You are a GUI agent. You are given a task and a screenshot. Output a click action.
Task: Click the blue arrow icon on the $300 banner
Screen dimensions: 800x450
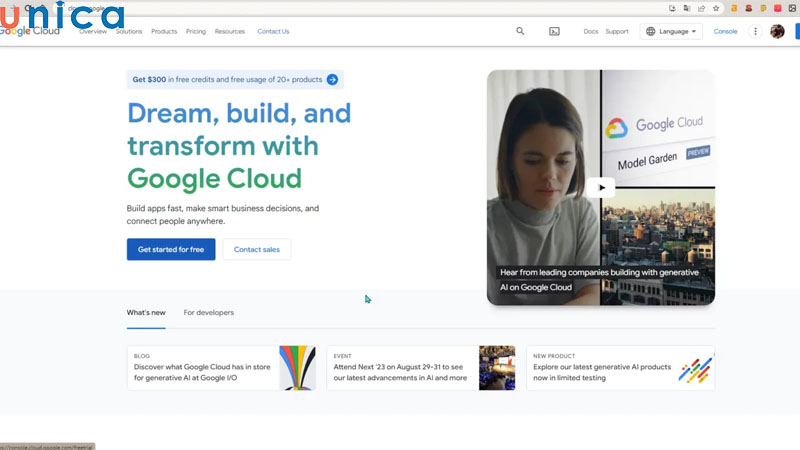point(332,80)
